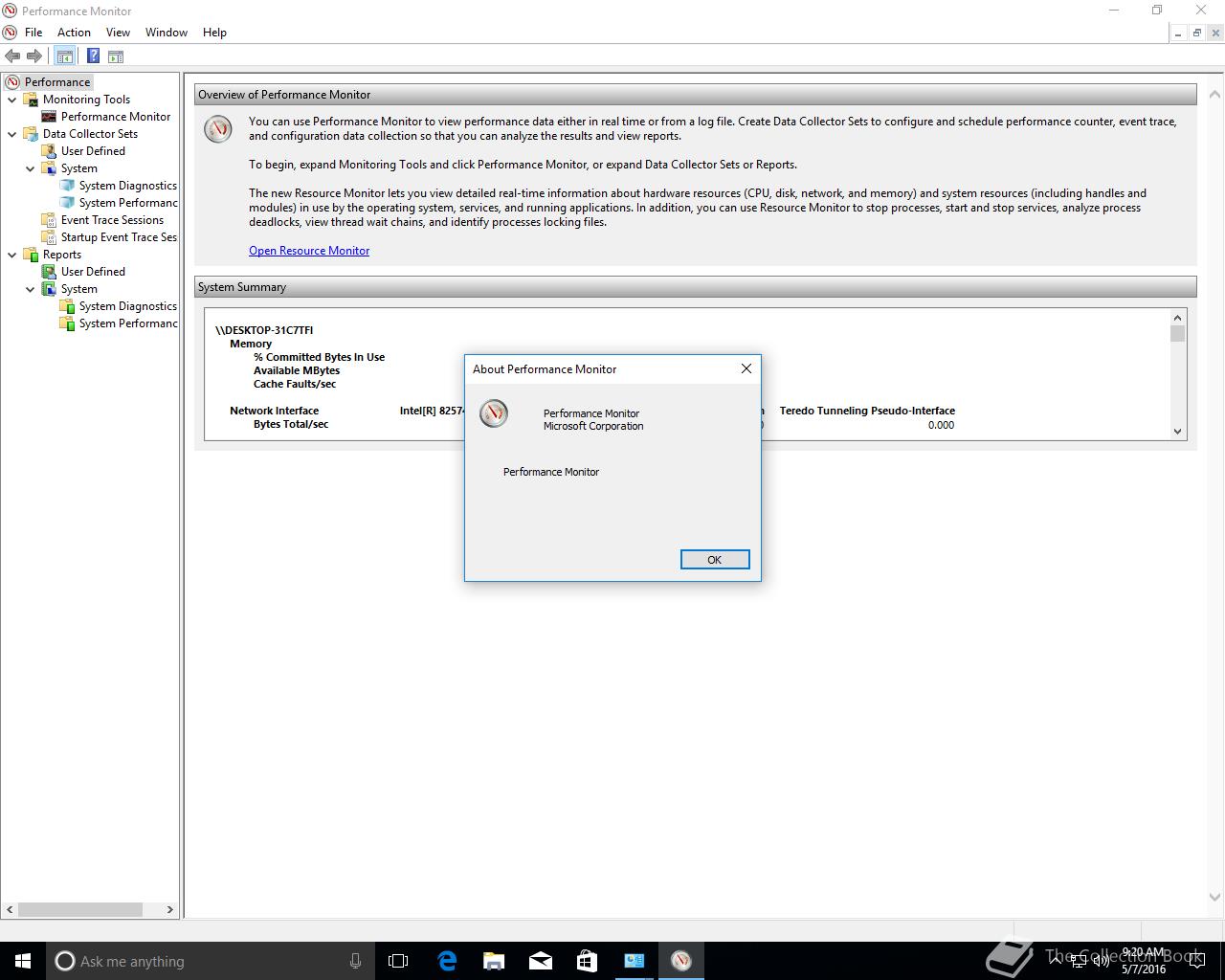Click Overview of Performance Monitor header

click(x=695, y=95)
